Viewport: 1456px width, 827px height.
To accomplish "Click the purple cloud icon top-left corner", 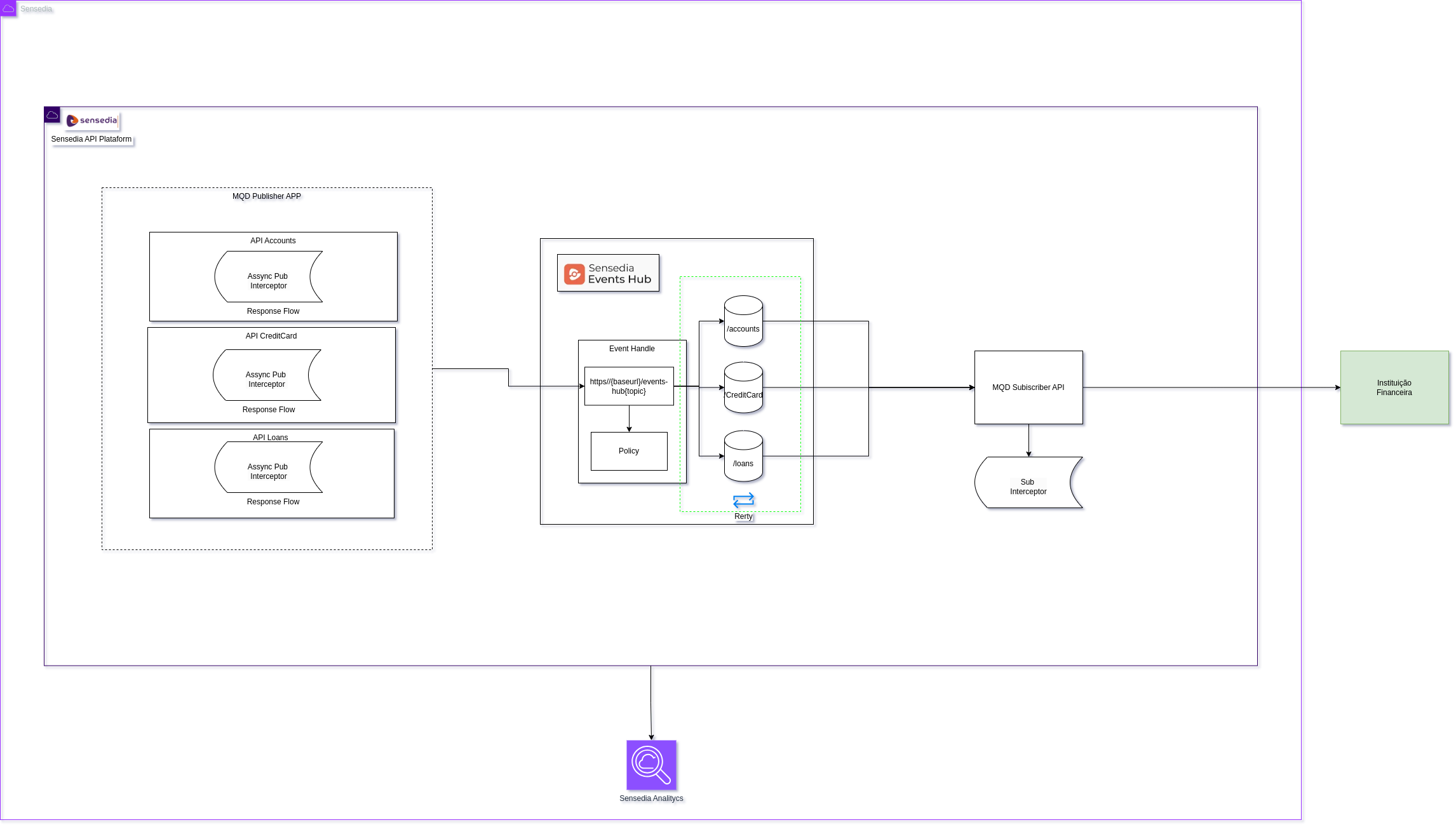I will coord(8,8).
